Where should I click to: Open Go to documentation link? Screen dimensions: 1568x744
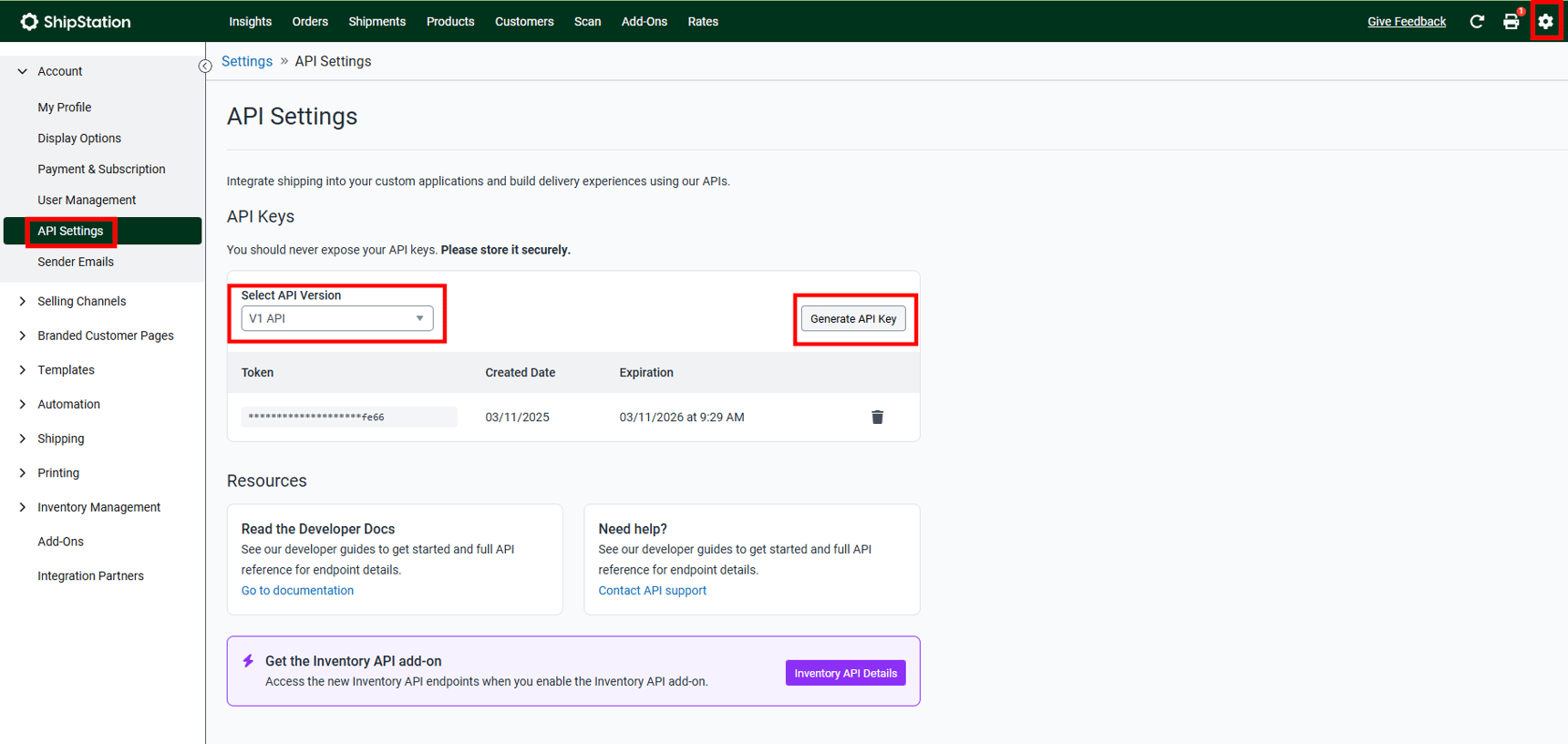[297, 590]
